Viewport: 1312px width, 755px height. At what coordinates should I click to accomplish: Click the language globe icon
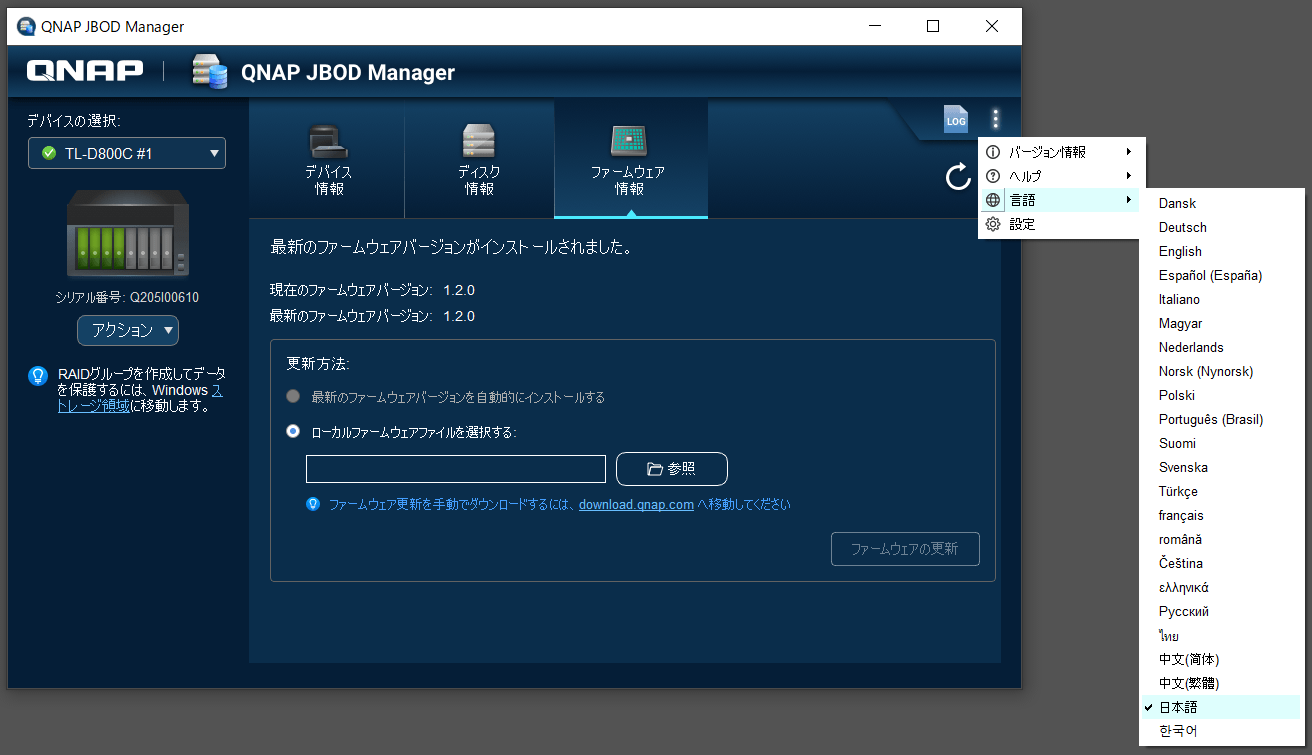(993, 200)
